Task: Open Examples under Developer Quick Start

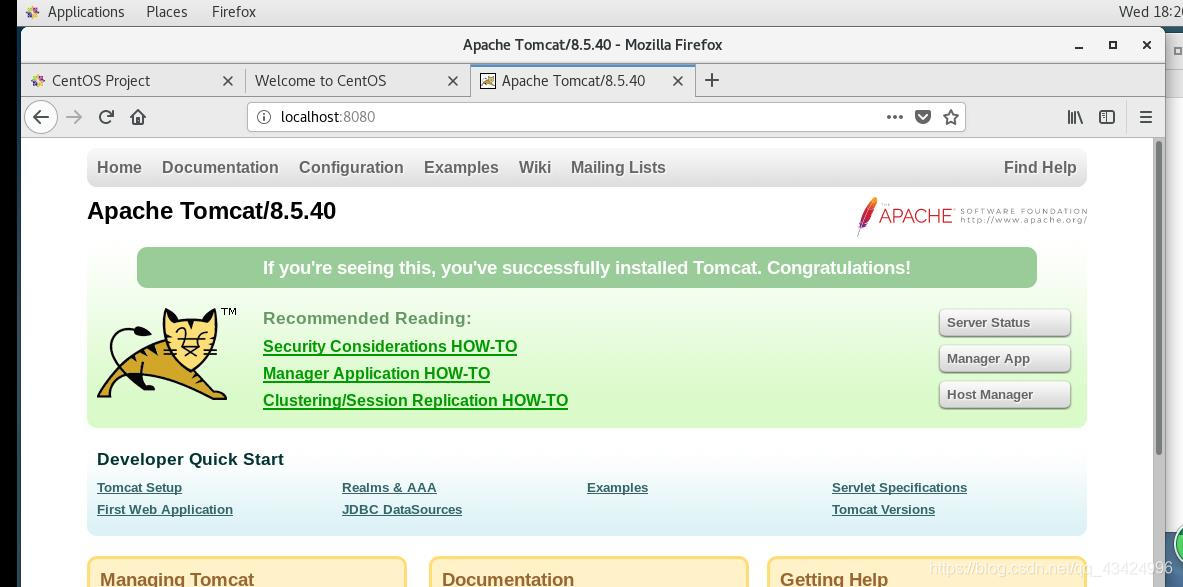Action: point(617,487)
